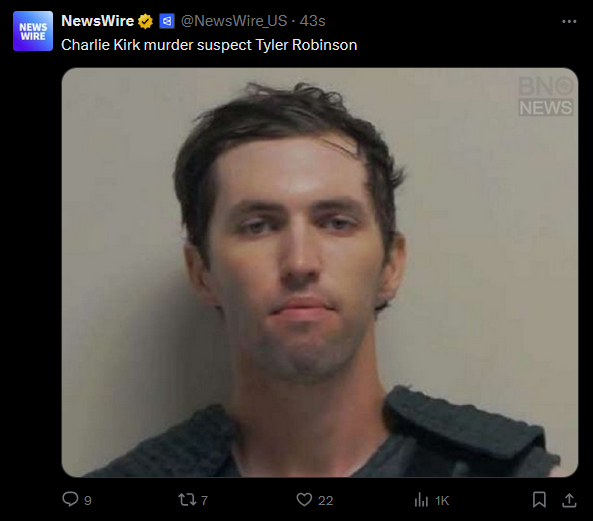The width and height of the screenshot is (593, 521).
Task: Bookmark this NewsWire post
Action: (x=539, y=500)
